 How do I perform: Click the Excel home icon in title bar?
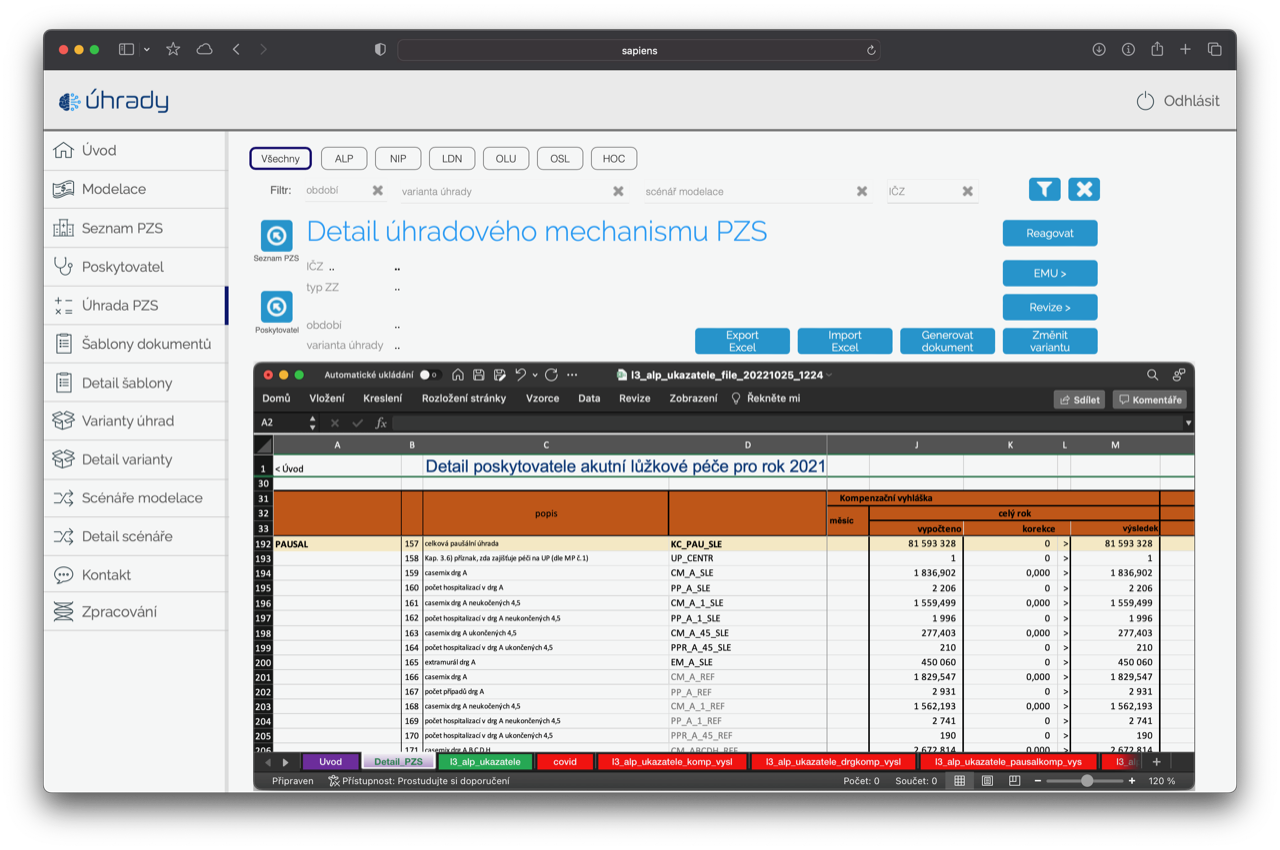coord(457,375)
